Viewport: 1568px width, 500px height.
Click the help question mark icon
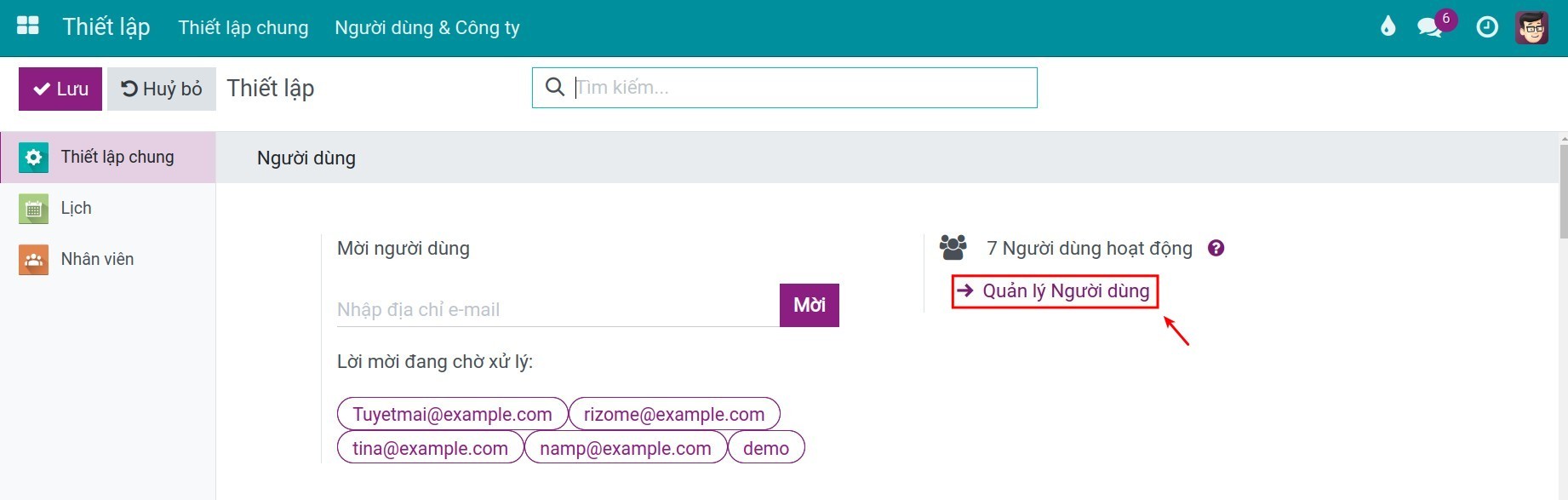(x=1216, y=248)
